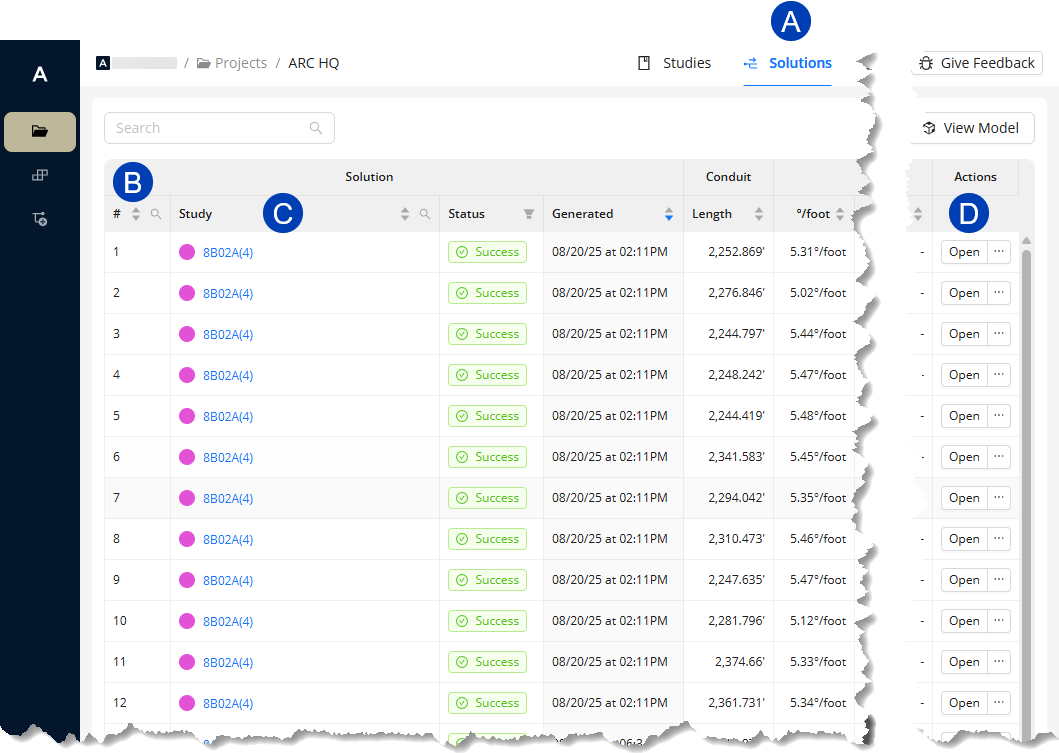Open more actions for solution row 12

[x=999, y=703]
